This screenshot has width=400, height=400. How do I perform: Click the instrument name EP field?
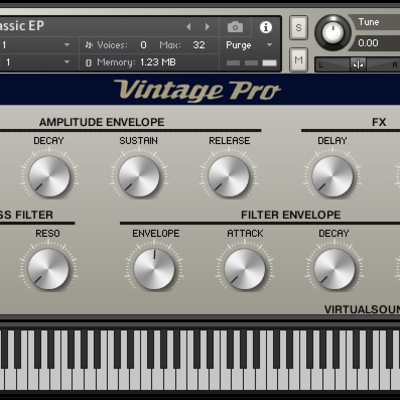22,26
